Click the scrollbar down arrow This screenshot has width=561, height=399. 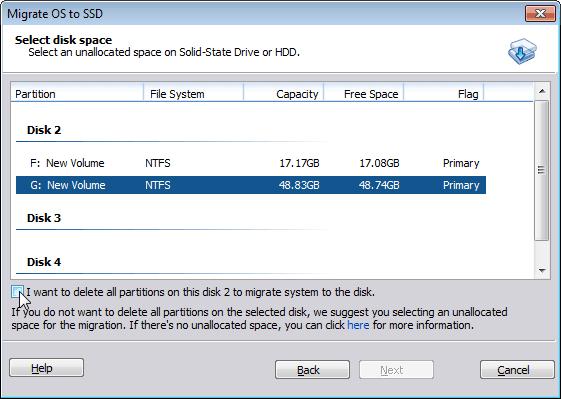(x=542, y=271)
